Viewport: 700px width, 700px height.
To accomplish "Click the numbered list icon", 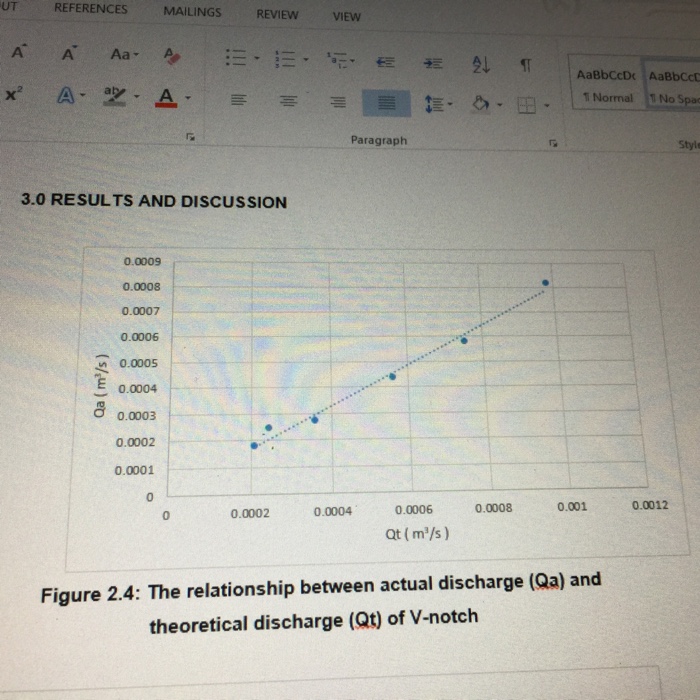I will pos(285,60).
